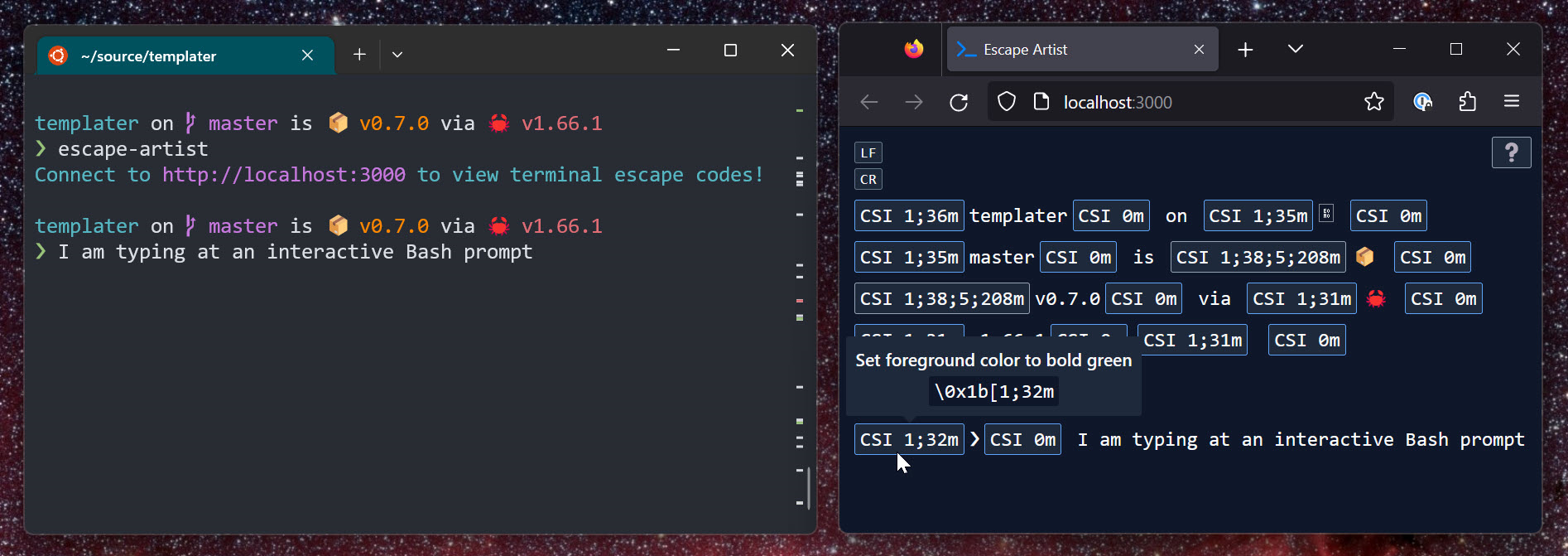1568x556 pixels.
Task: Expand the Firefox list all tabs chevron
Action: pos(1296,50)
